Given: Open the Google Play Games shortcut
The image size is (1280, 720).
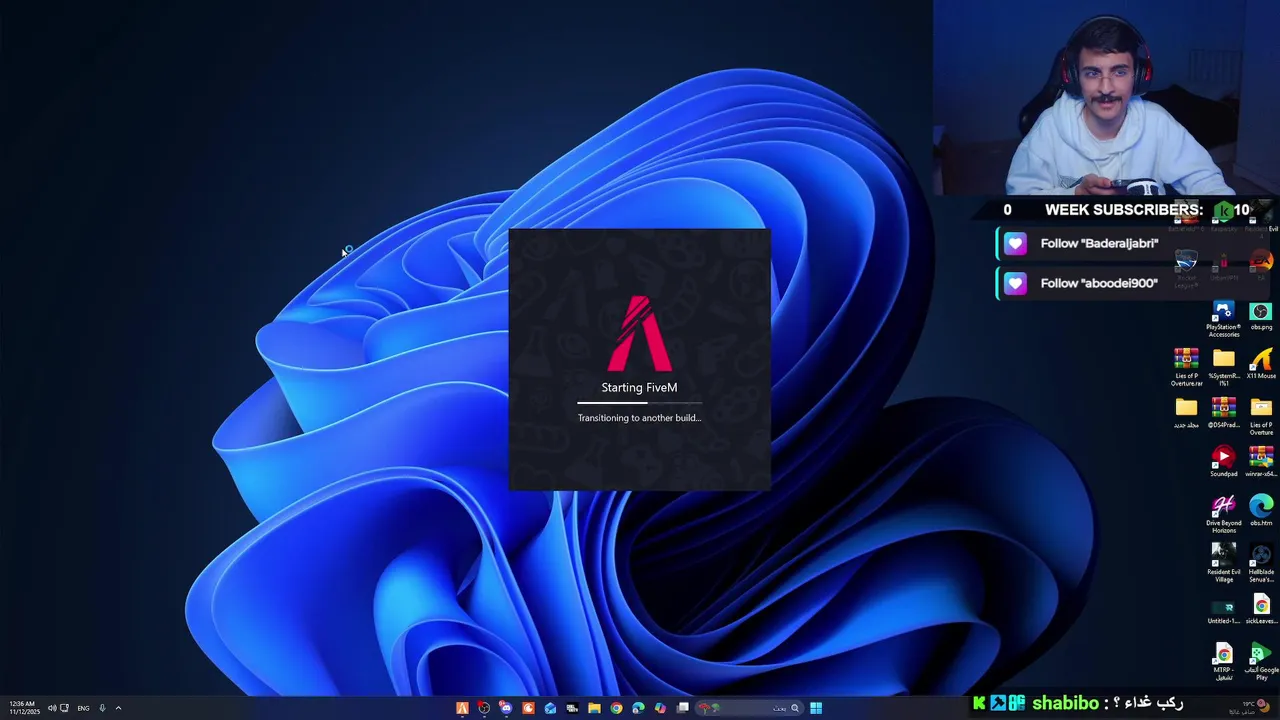Looking at the screenshot, I should click(1261, 663).
